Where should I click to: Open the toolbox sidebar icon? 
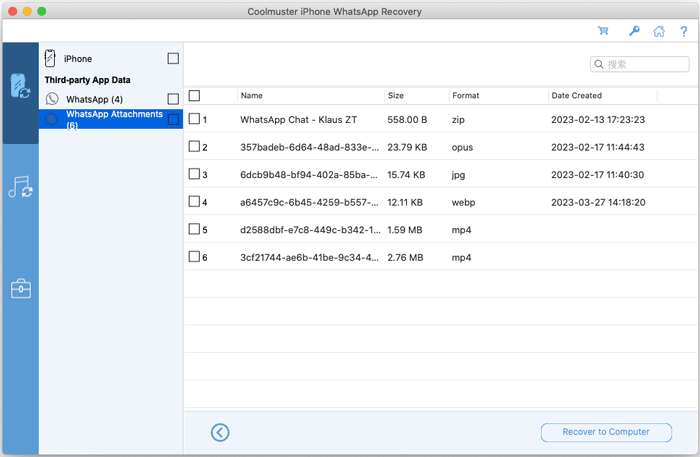coord(21,289)
